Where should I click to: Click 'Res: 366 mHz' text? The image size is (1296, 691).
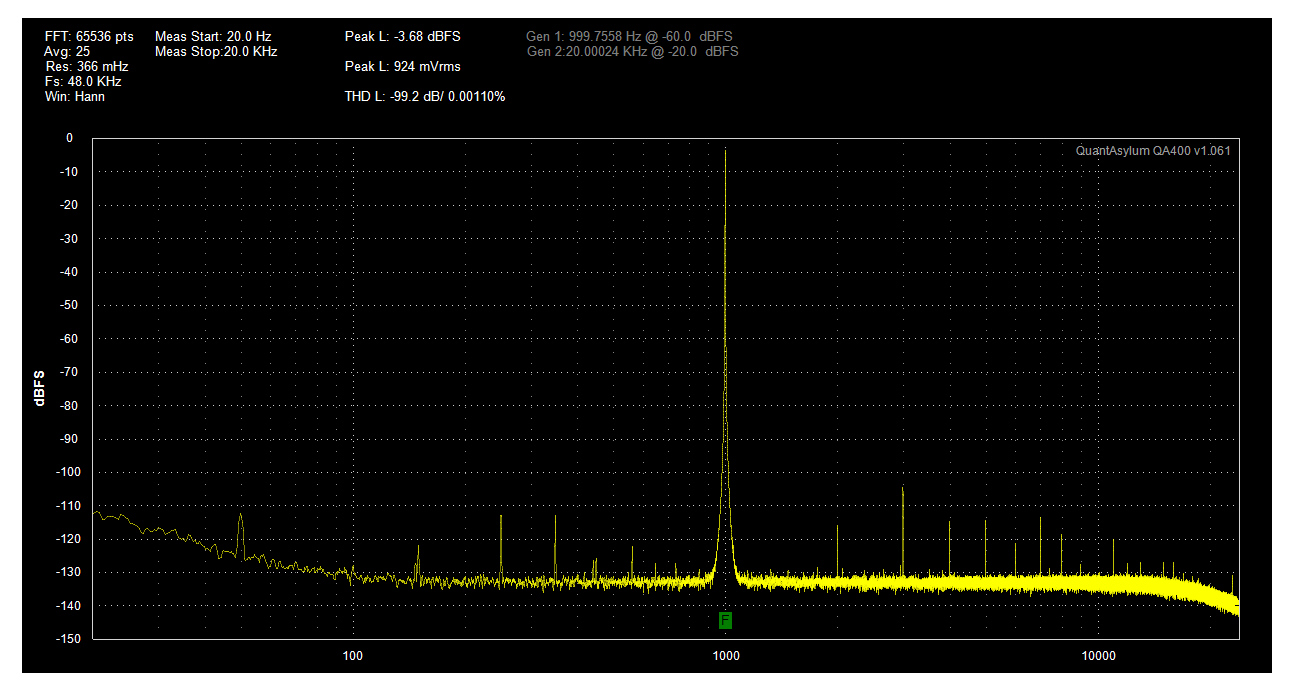point(86,66)
